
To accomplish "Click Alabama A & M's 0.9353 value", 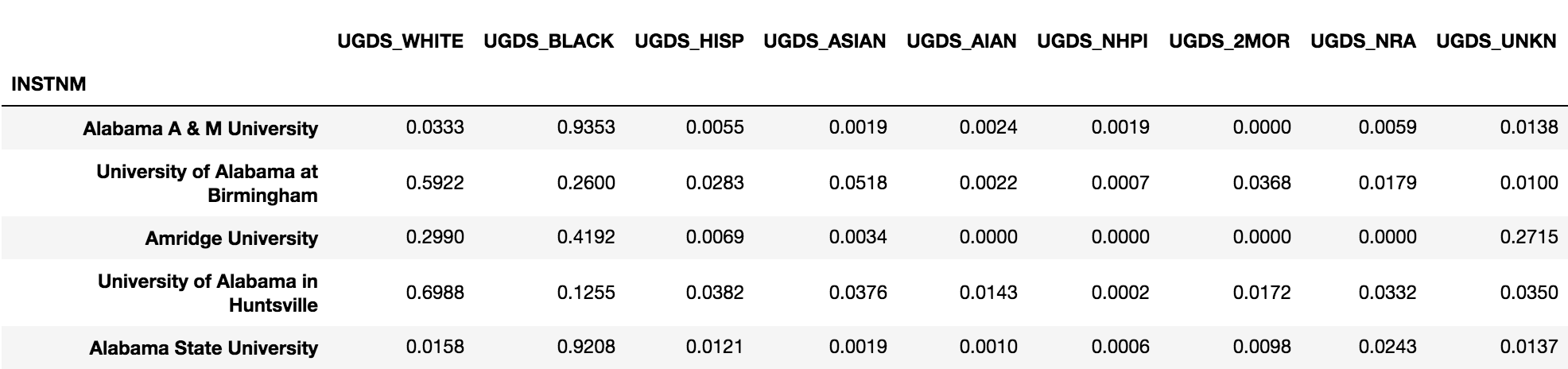I will [x=586, y=127].
